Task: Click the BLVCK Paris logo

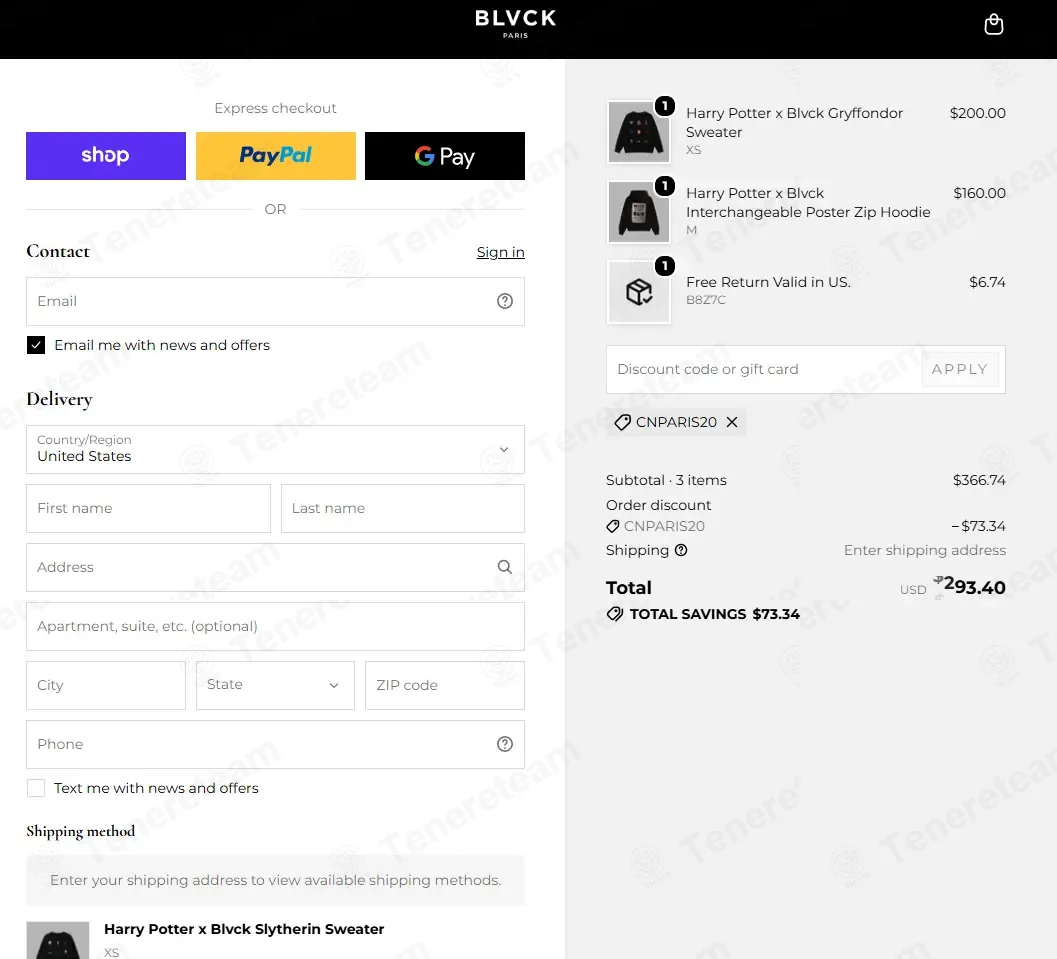Action: click(x=516, y=24)
